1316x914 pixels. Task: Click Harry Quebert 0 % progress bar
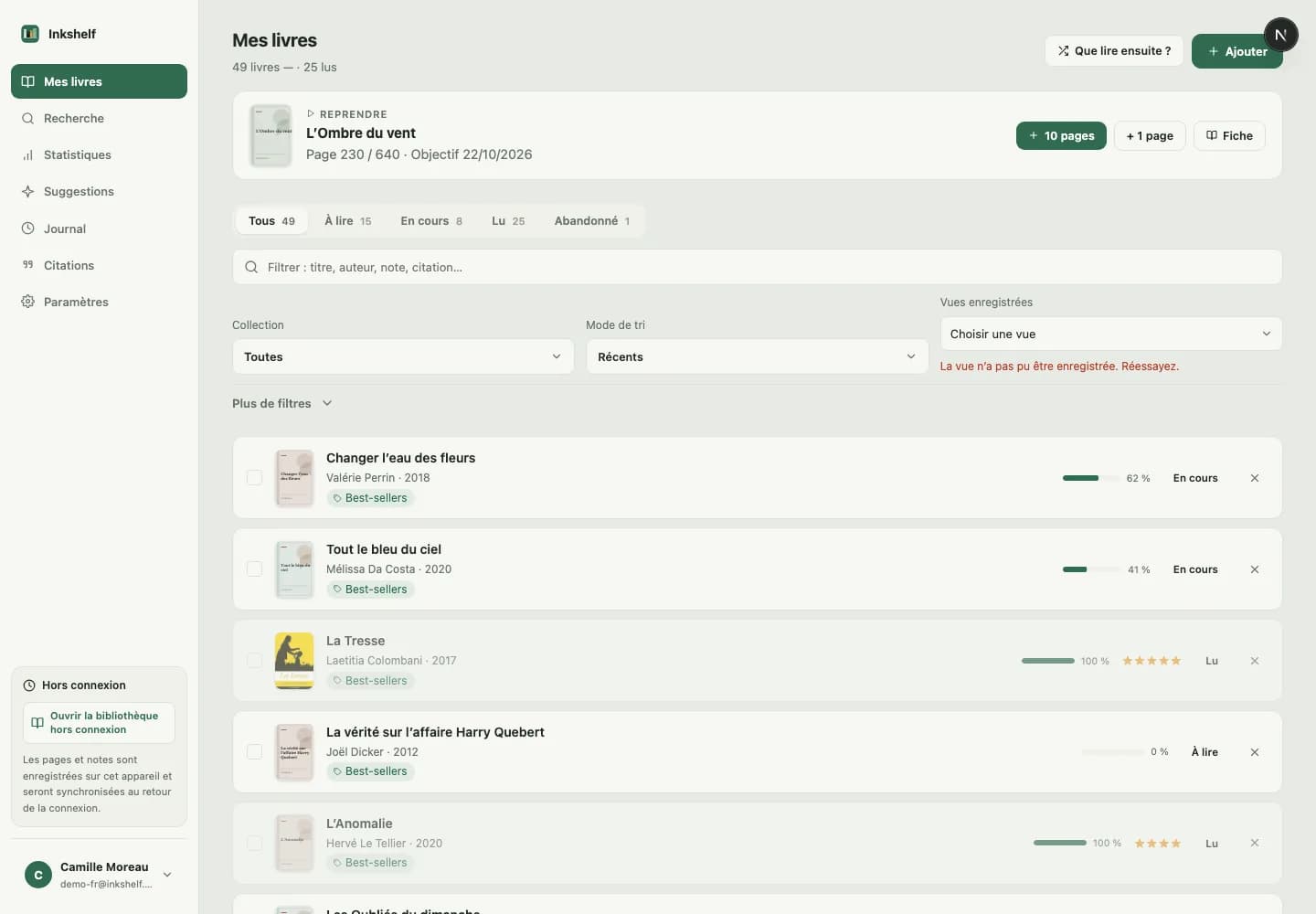[1112, 752]
